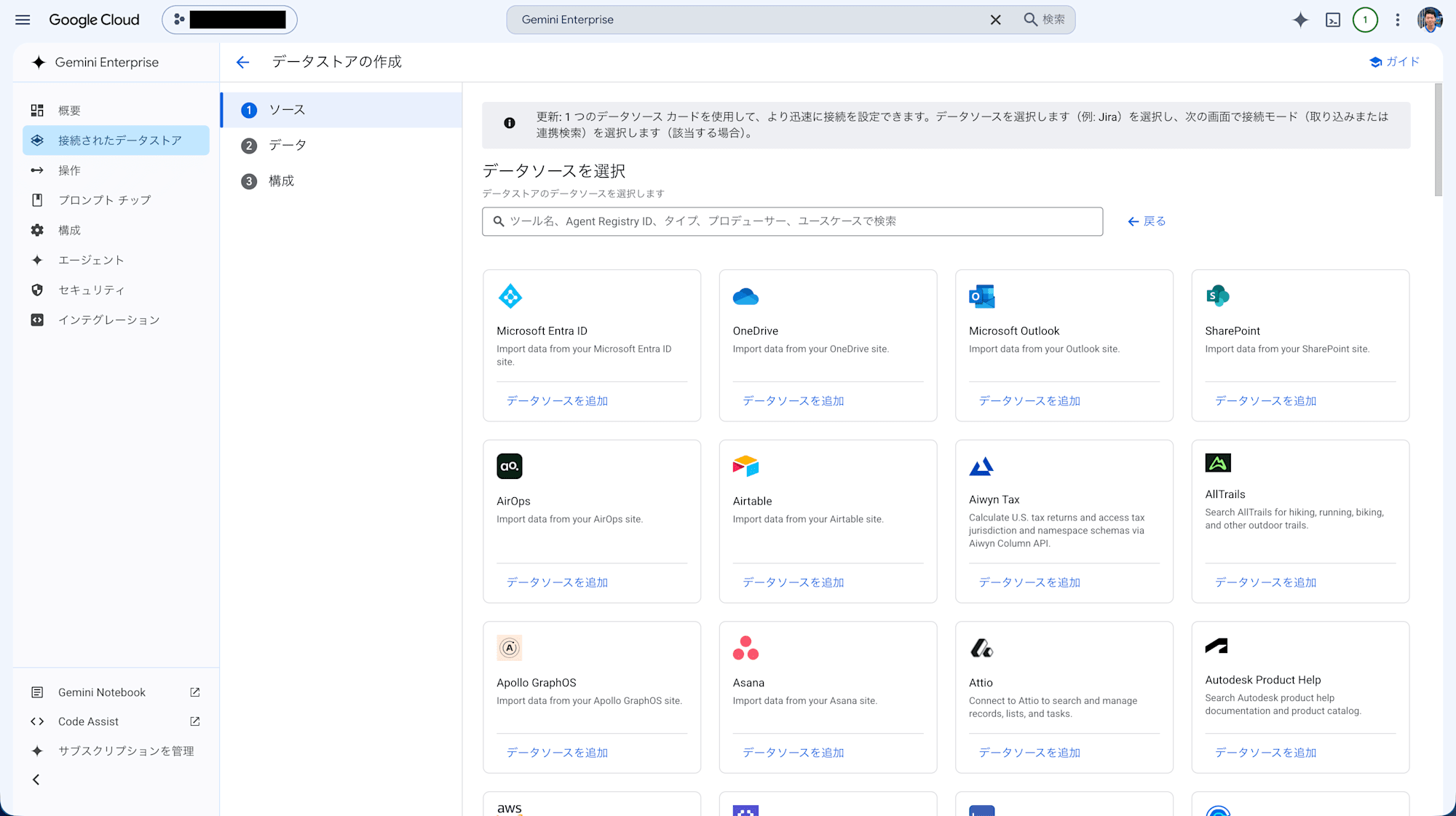Open the user account avatar
Image resolution: width=1456 pixels, height=816 pixels.
coord(1430,20)
